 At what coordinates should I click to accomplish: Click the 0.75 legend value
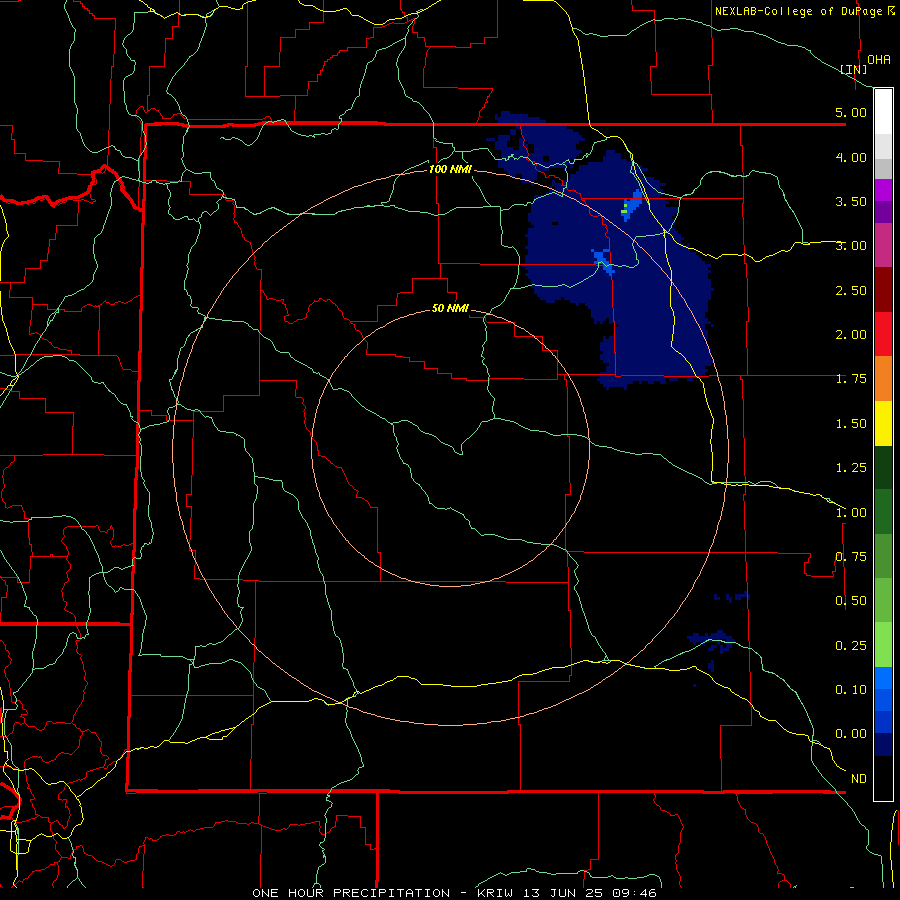click(x=851, y=556)
